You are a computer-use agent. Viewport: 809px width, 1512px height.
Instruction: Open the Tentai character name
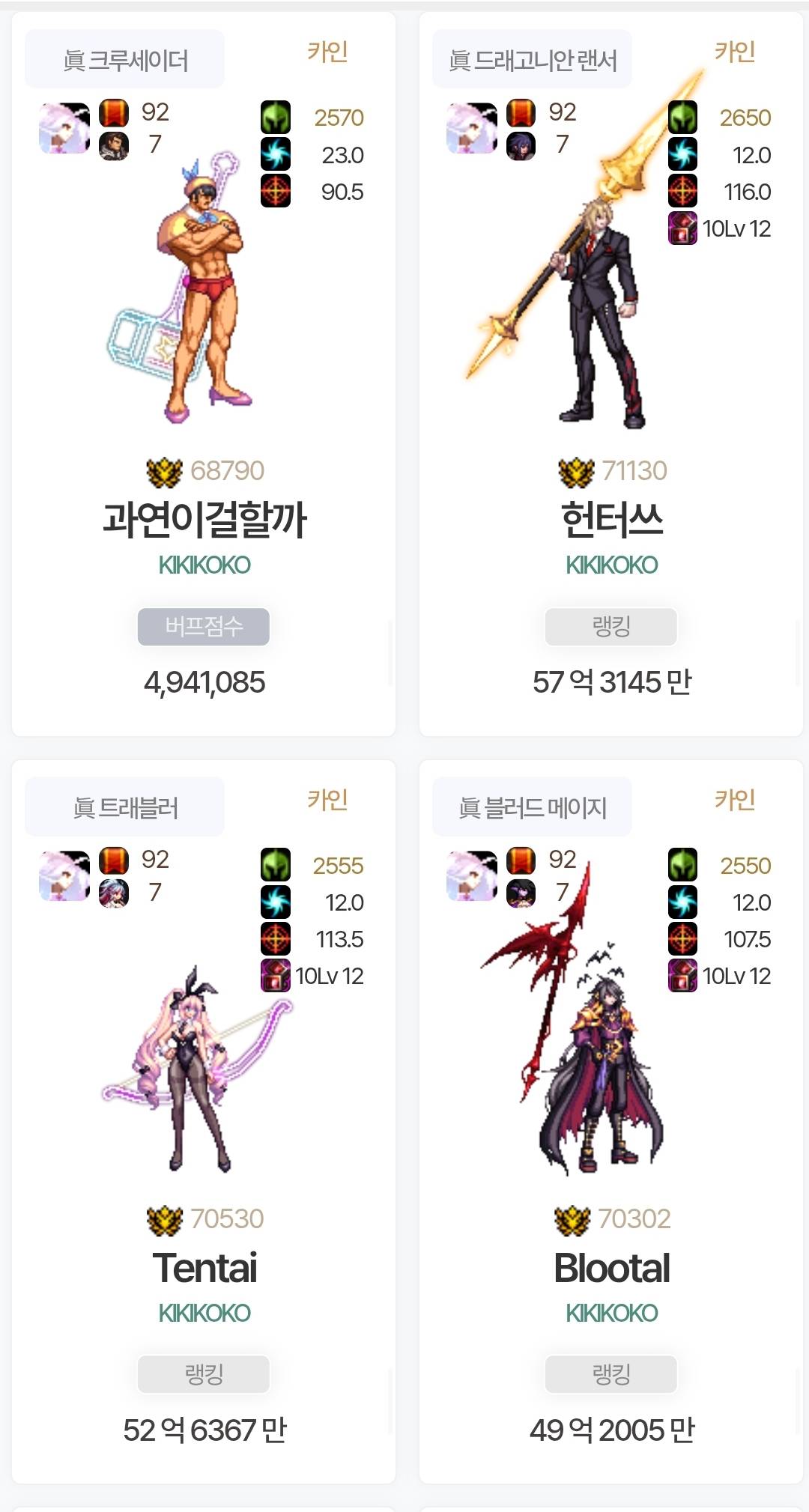click(204, 1268)
